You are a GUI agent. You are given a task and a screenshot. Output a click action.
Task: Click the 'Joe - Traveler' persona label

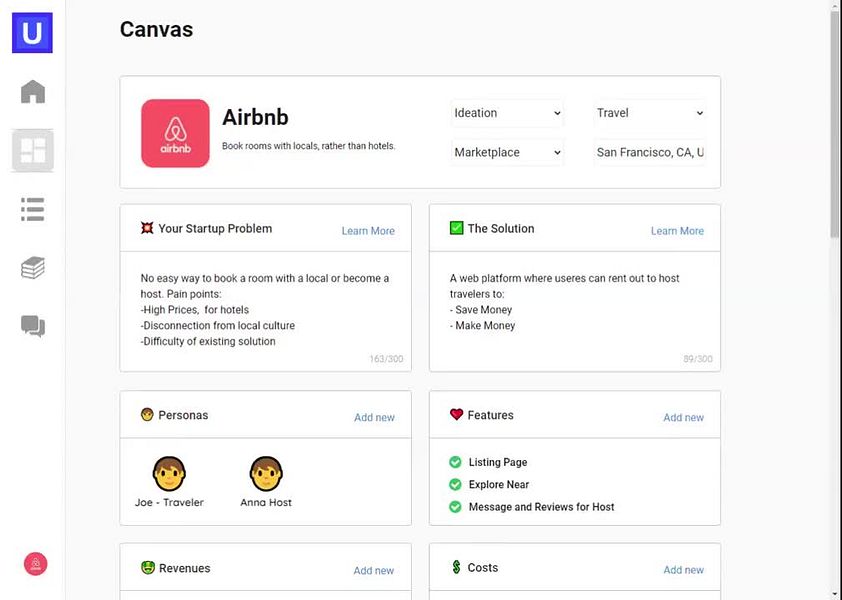click(169, 502)
